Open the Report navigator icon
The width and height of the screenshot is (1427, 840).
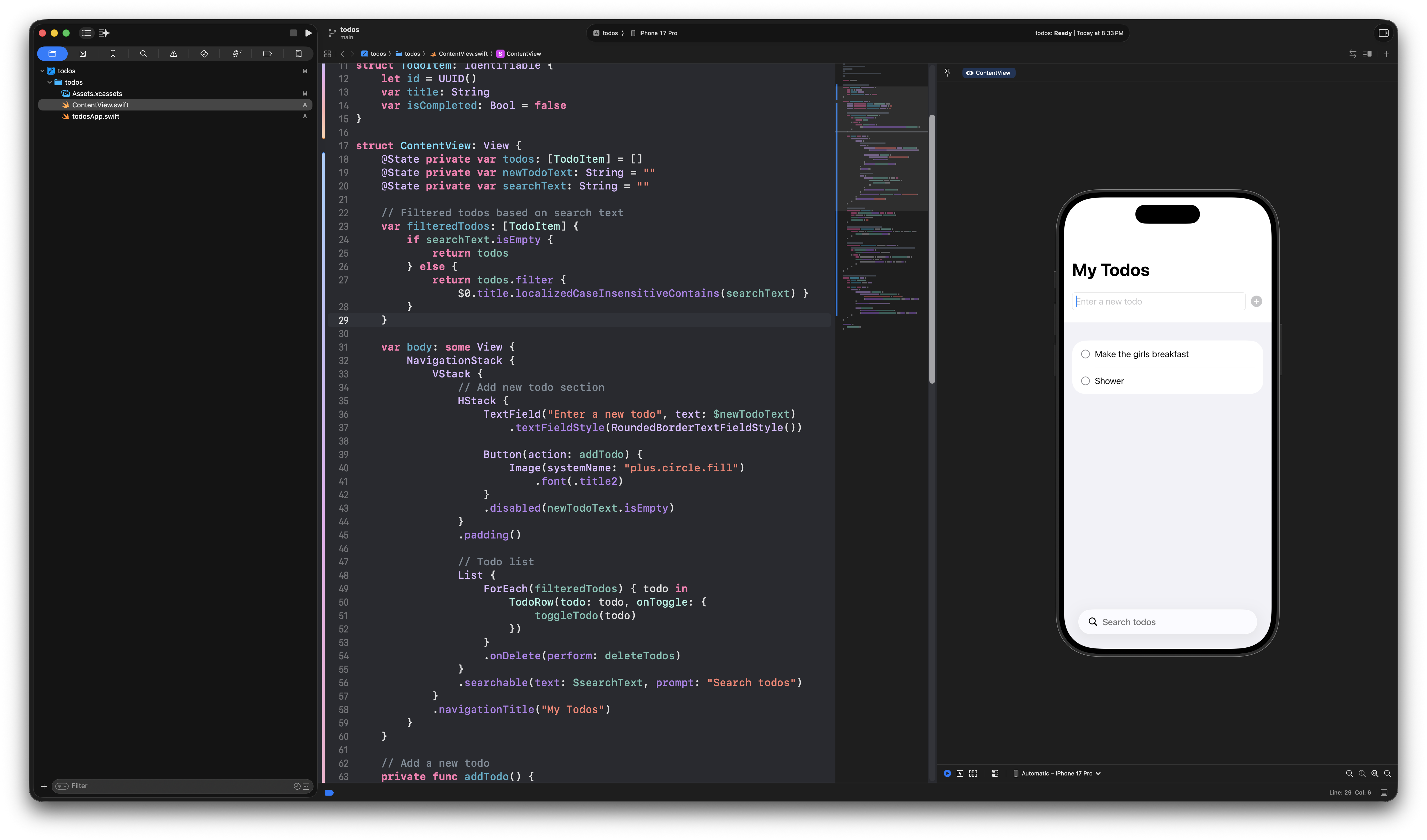pos(299,54)
